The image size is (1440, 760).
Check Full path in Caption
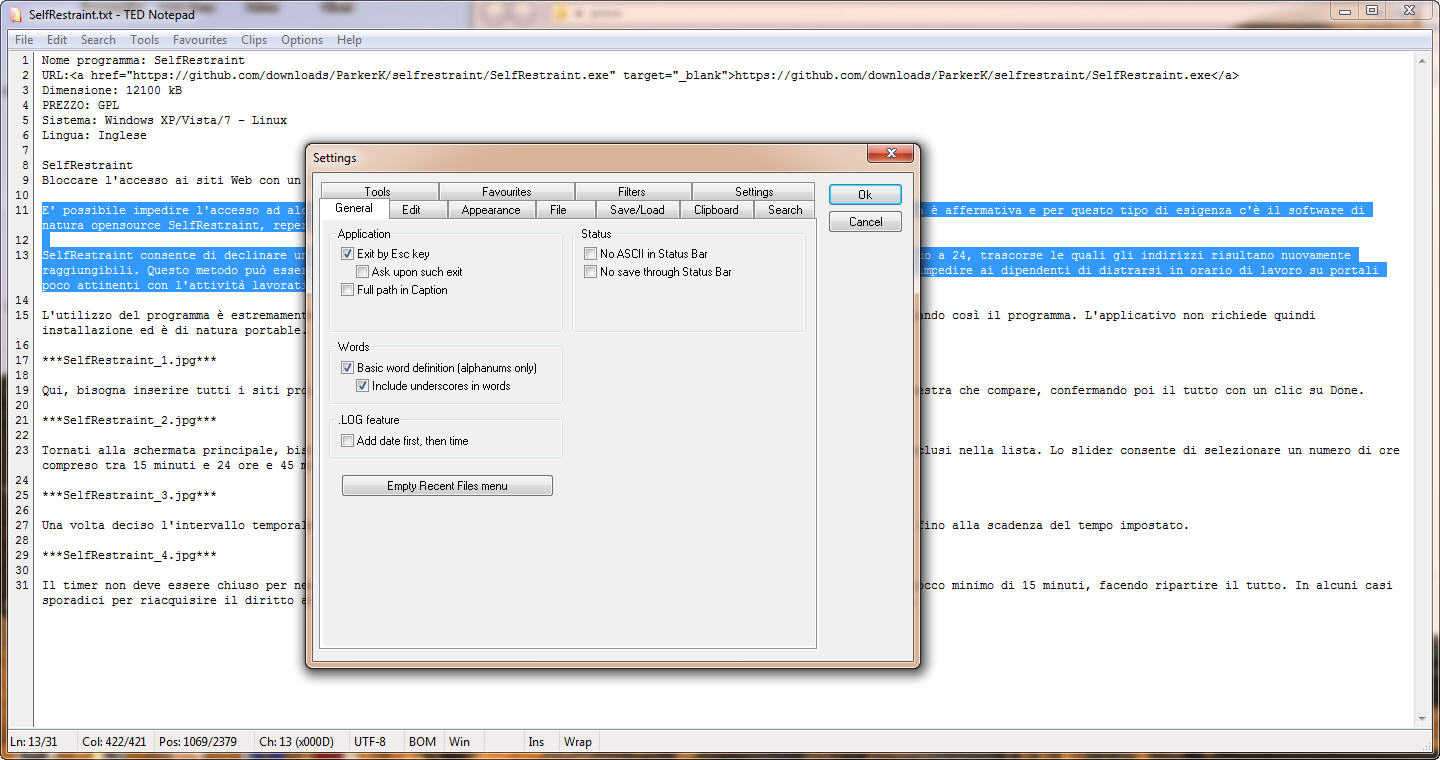pyautogui.click(x=348, y=290)
